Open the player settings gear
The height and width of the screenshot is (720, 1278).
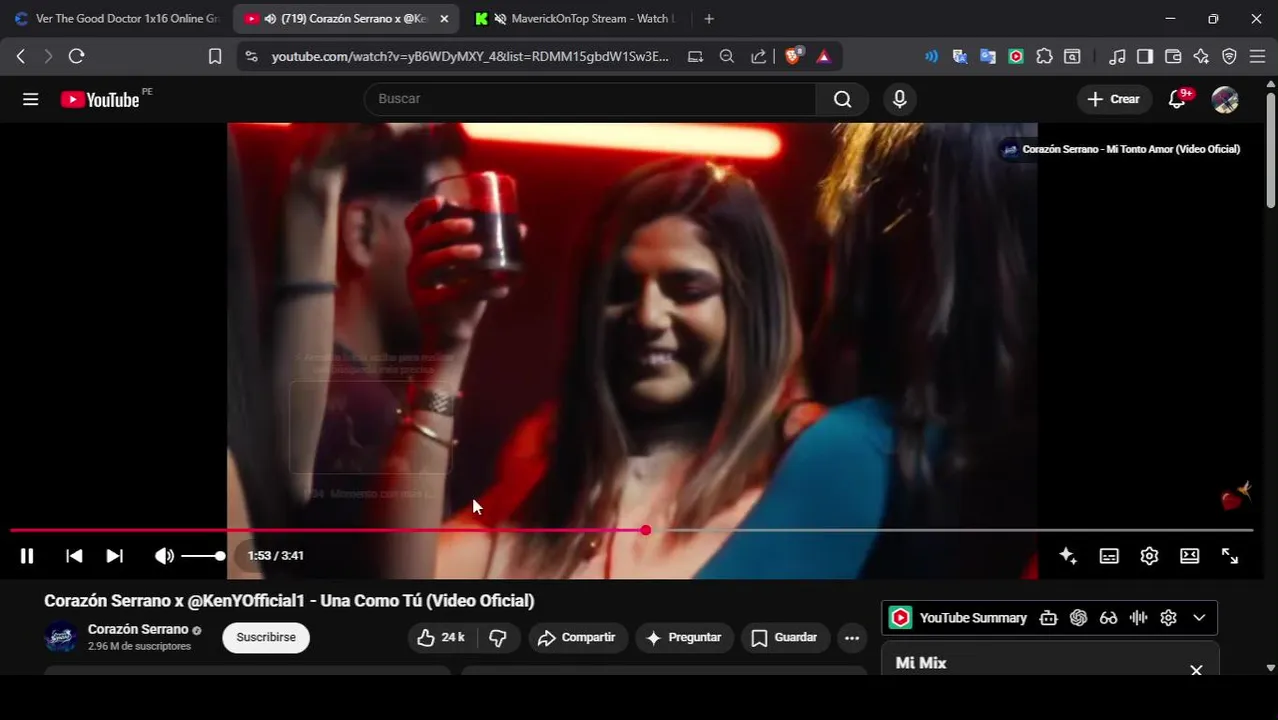pos(1149,556)
